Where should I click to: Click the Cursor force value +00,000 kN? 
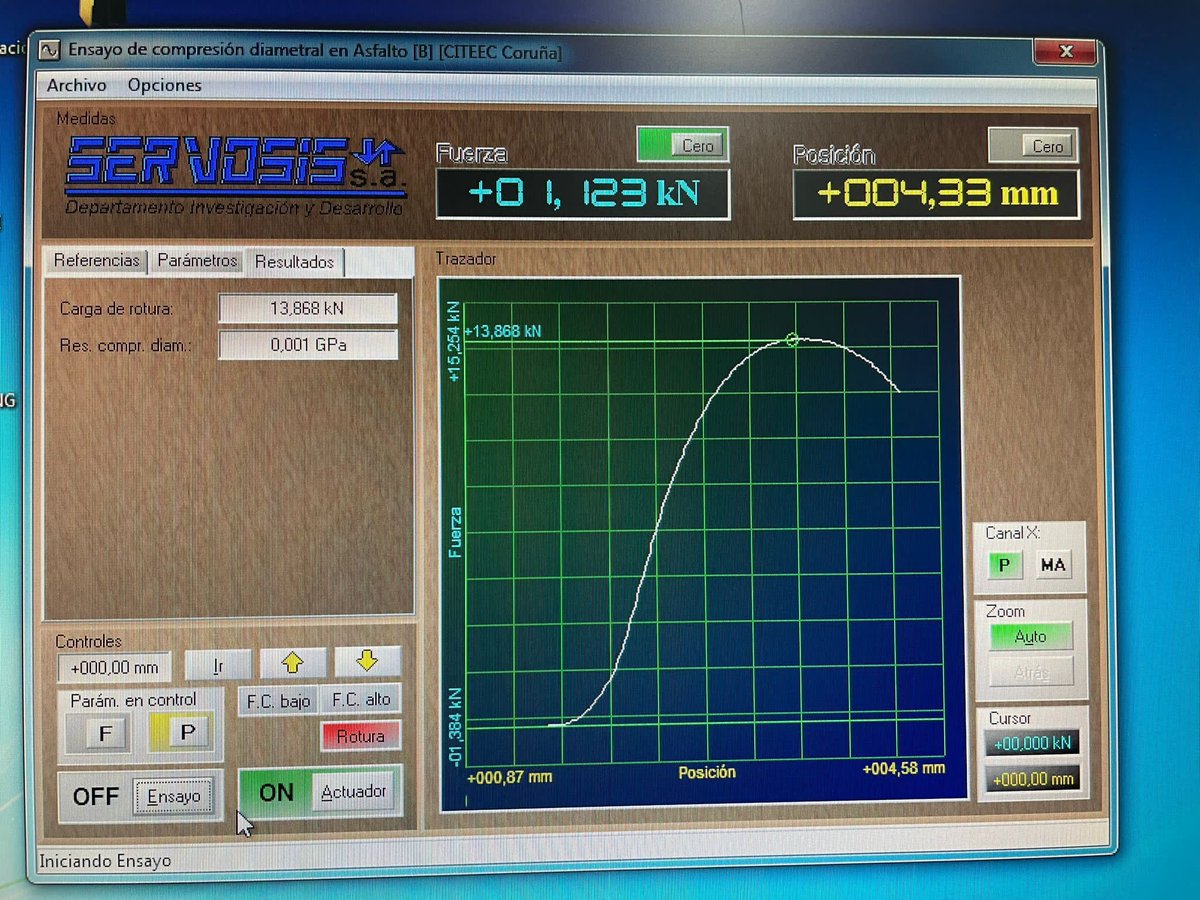(x=1032, y=744)
